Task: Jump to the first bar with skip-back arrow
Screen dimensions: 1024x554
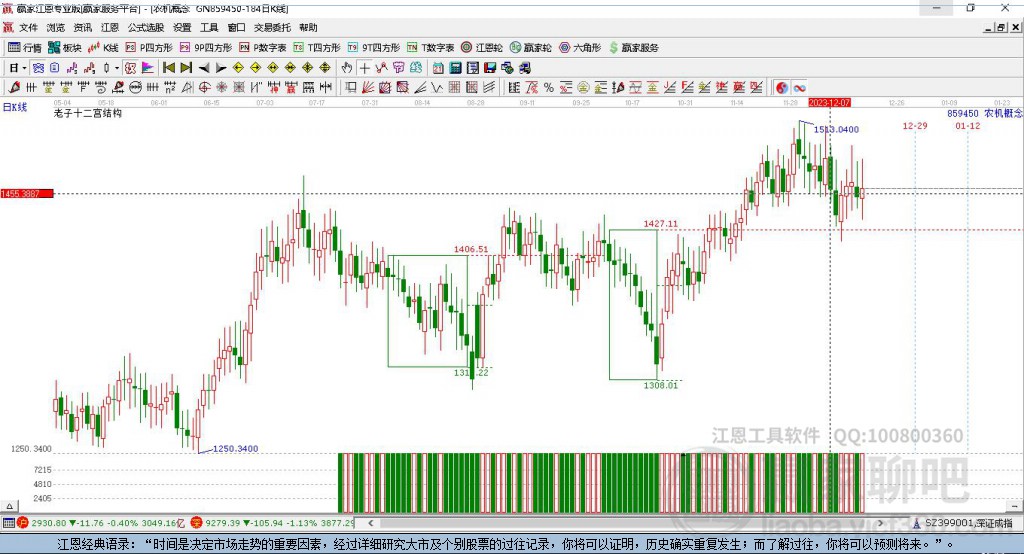Action: [x=169, y=68]
